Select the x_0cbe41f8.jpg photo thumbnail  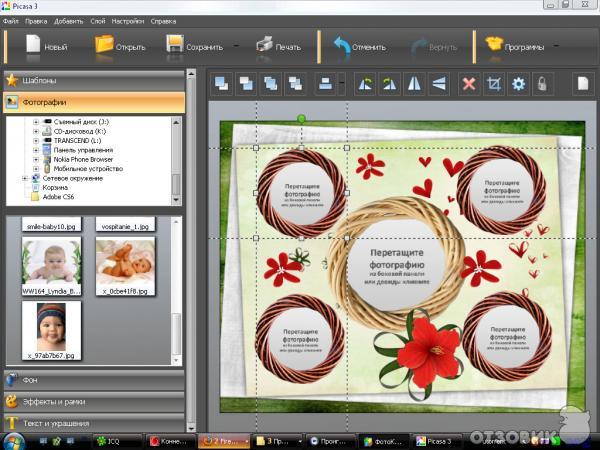click(x=124, y=262)
